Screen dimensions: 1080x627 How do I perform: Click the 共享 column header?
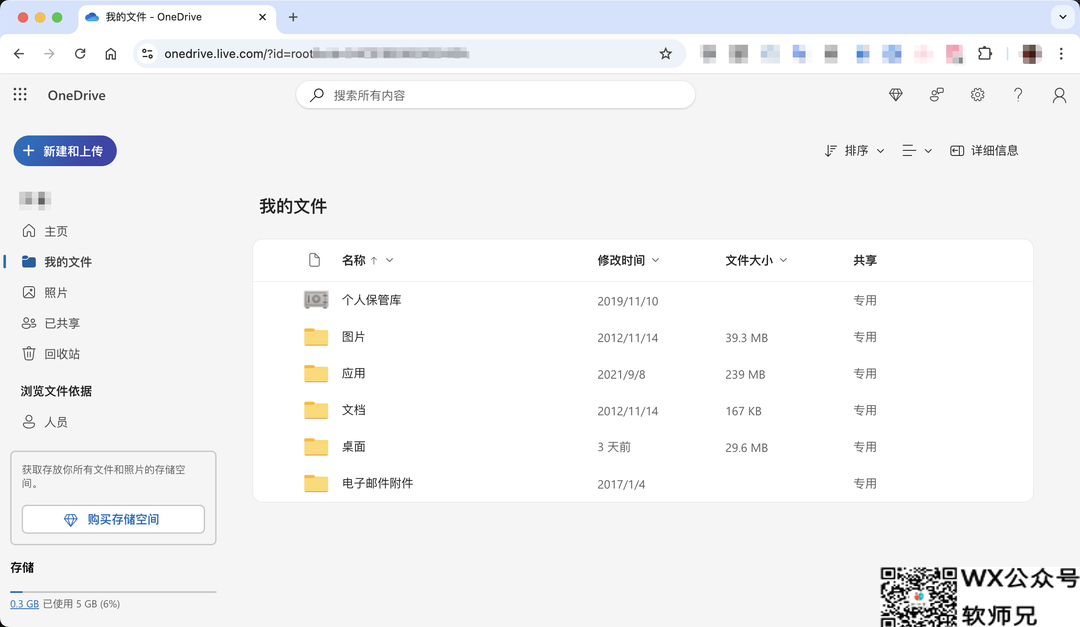865,260
